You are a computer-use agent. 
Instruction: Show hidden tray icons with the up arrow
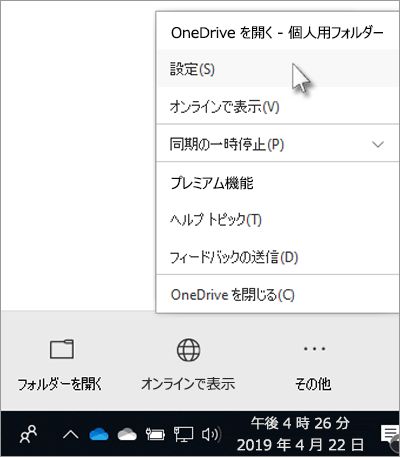click(71, 434)
